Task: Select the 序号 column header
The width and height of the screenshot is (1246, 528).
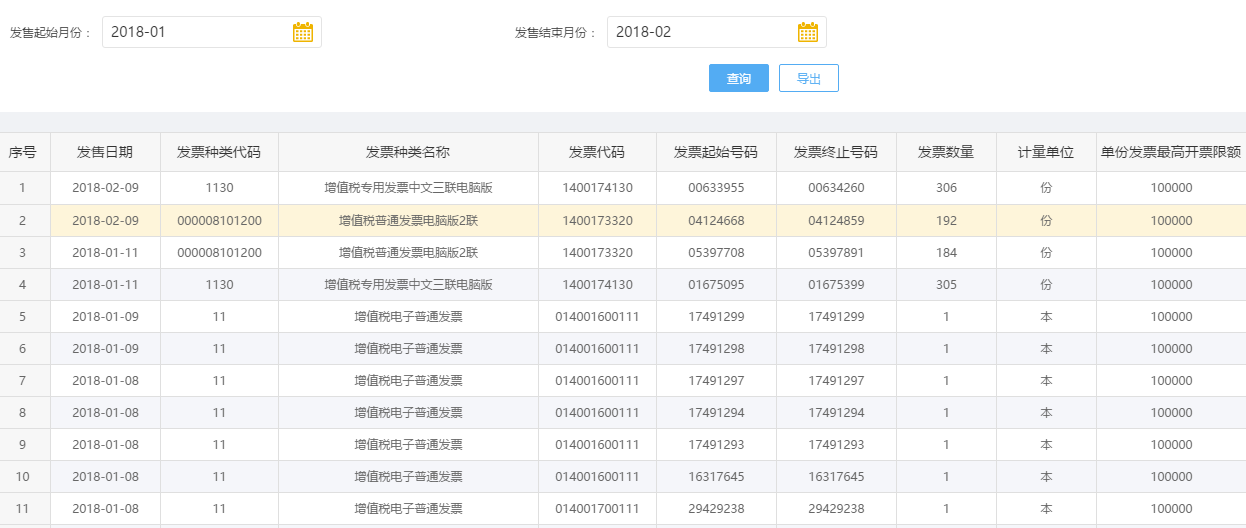Action: pos(23,152)
